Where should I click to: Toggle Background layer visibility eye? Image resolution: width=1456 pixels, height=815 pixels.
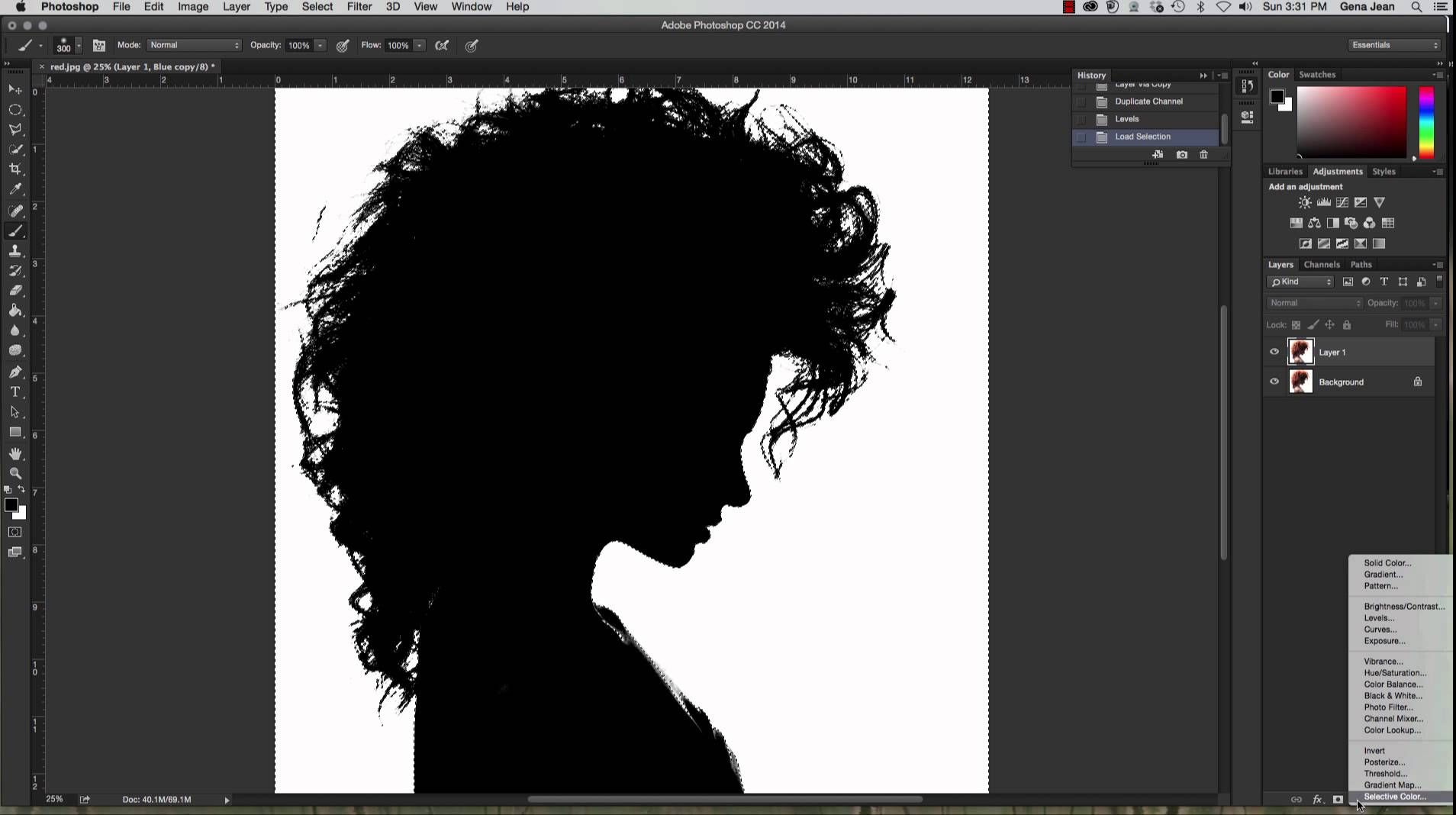tap(1274, 382)
